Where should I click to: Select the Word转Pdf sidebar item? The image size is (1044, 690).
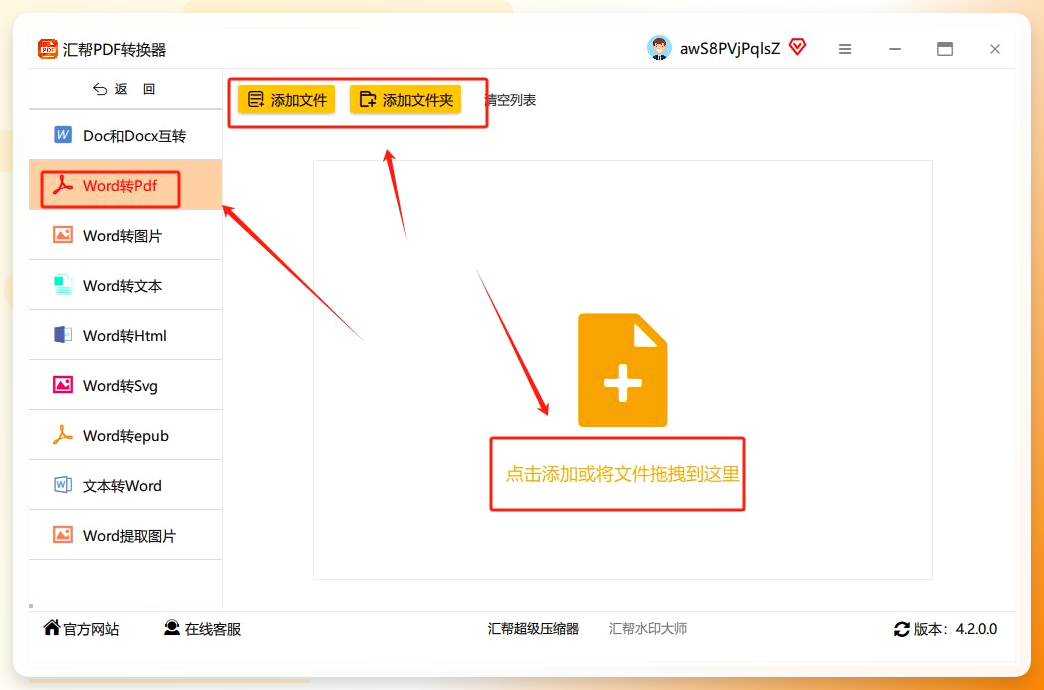(126, 185)
